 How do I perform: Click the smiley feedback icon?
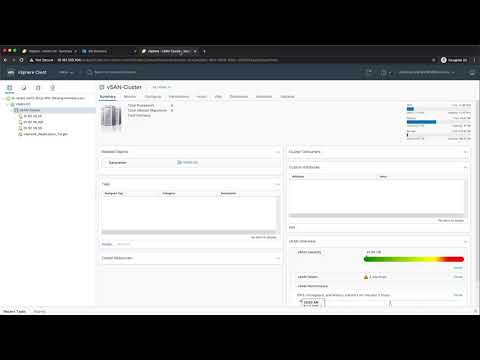[472, 72]
